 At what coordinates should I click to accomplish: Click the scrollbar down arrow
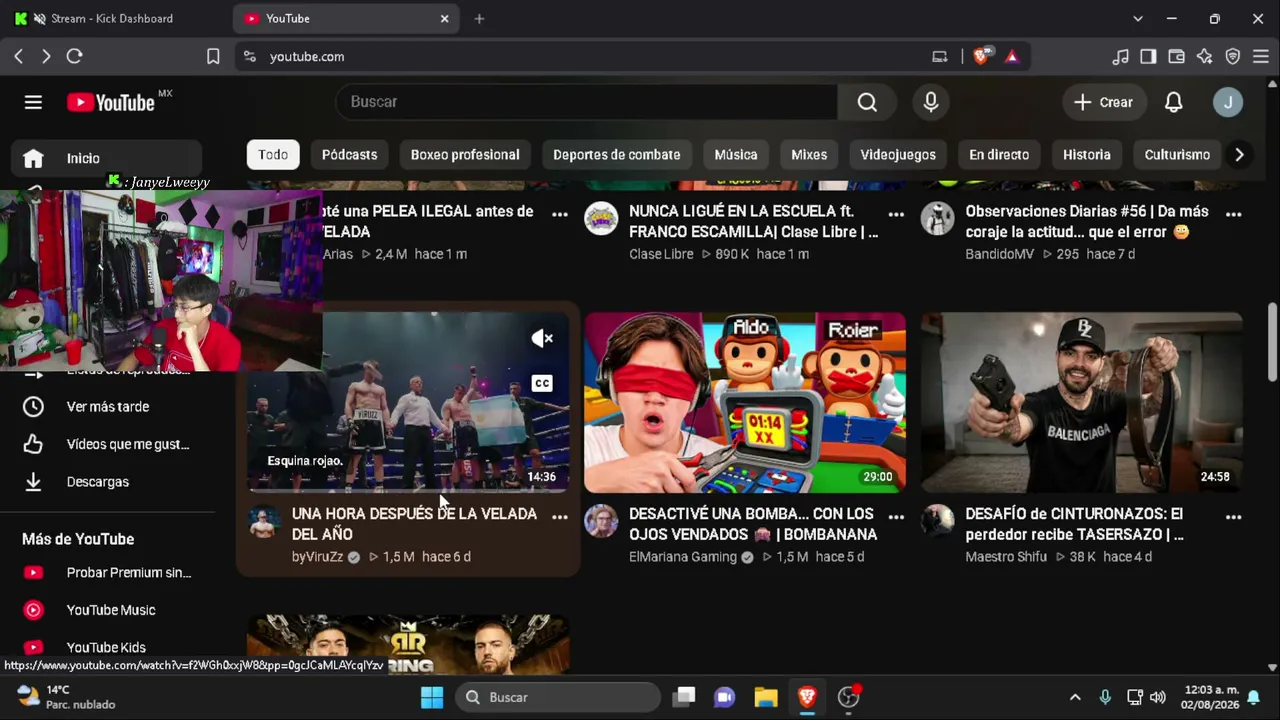point(1272,667)
